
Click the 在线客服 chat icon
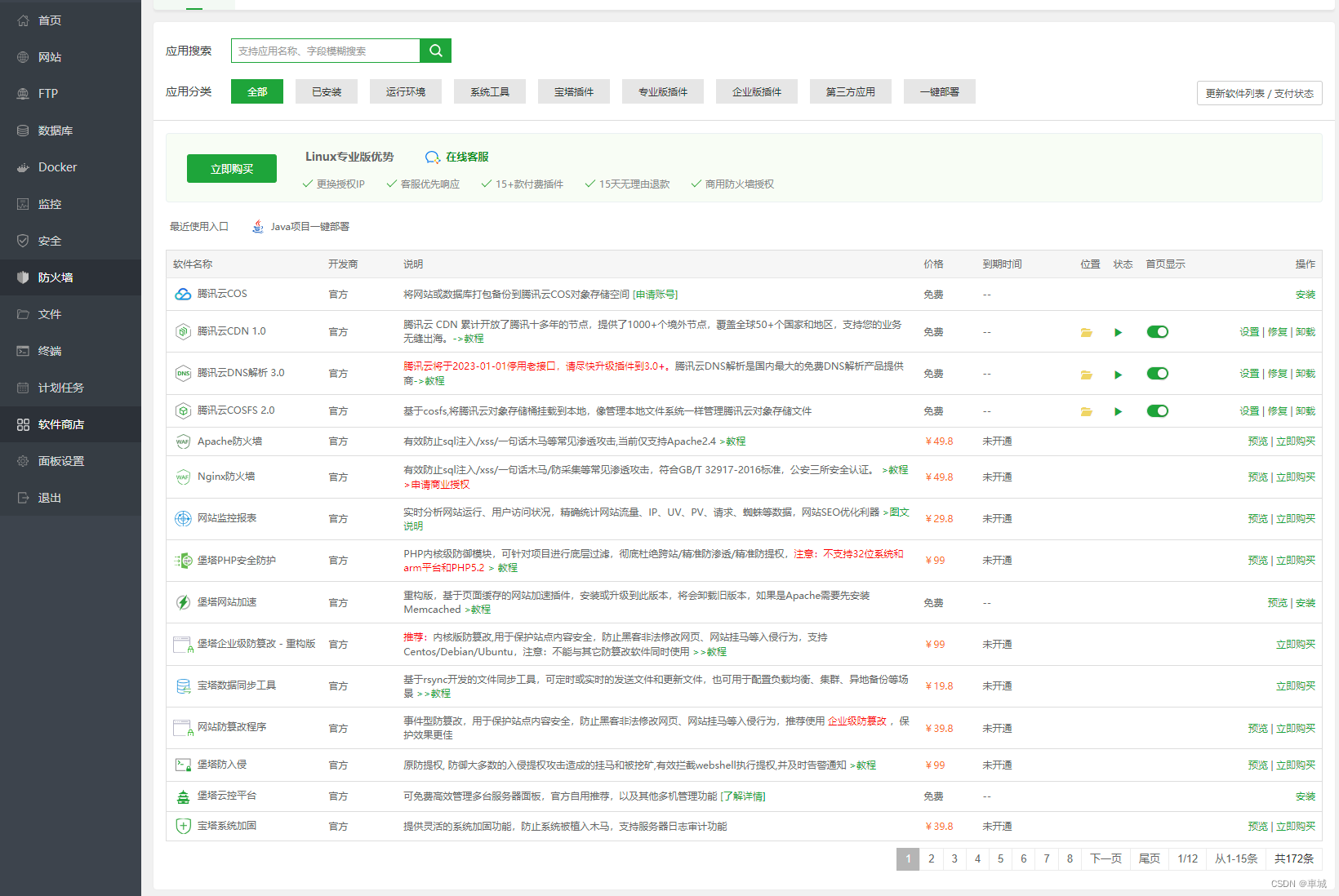tap(432, 157)
